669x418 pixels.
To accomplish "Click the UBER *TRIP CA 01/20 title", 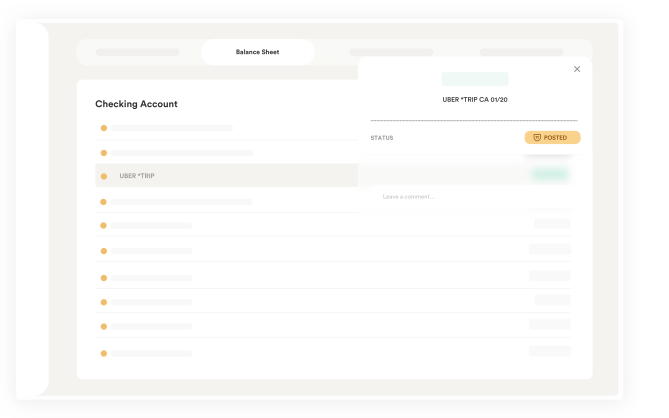I will pos(475,99).
